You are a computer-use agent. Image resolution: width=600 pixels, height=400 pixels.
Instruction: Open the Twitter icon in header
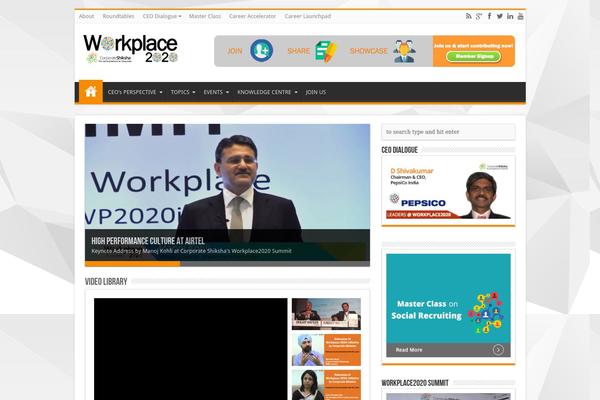pyautogui.click(x=500, y=16)
